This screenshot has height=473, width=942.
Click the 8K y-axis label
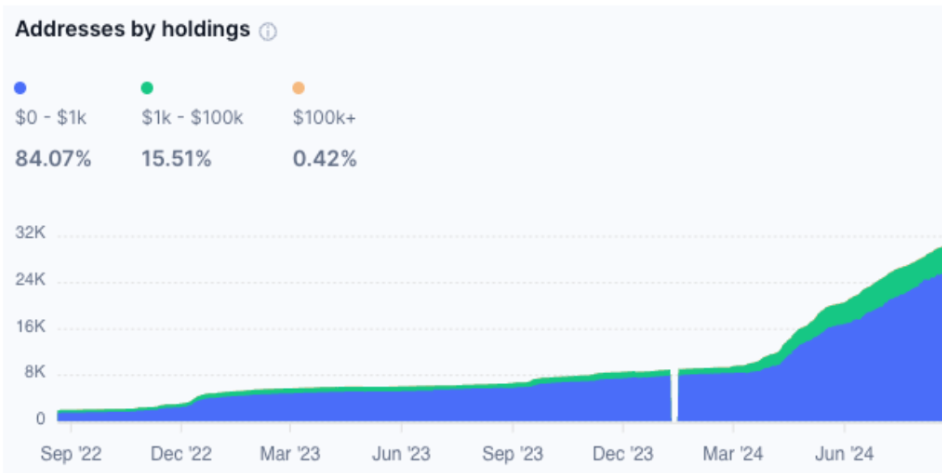coord(34,372)
